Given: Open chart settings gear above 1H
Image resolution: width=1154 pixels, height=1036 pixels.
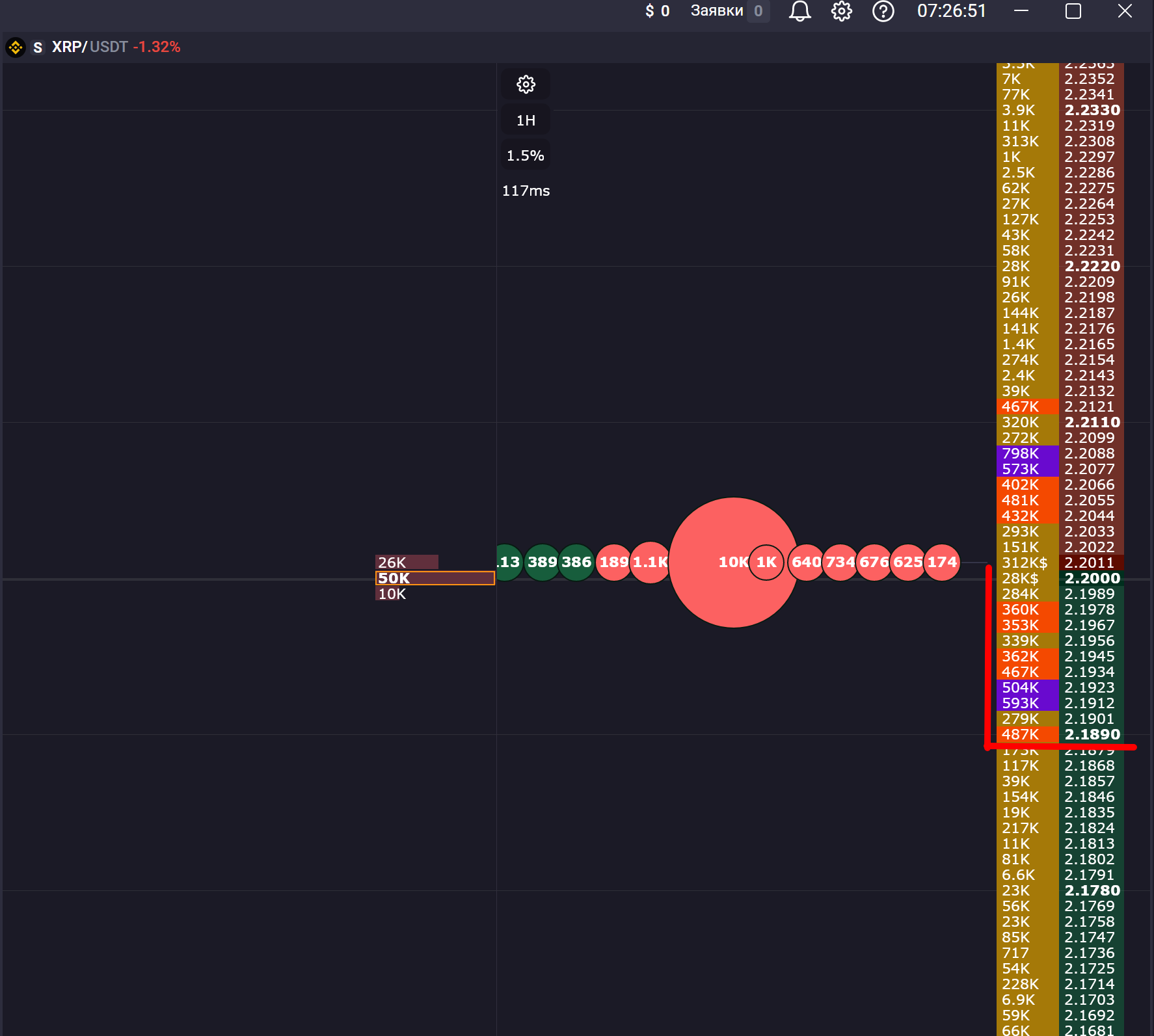Looking at the screenshot, I should (x=526, y=85).
